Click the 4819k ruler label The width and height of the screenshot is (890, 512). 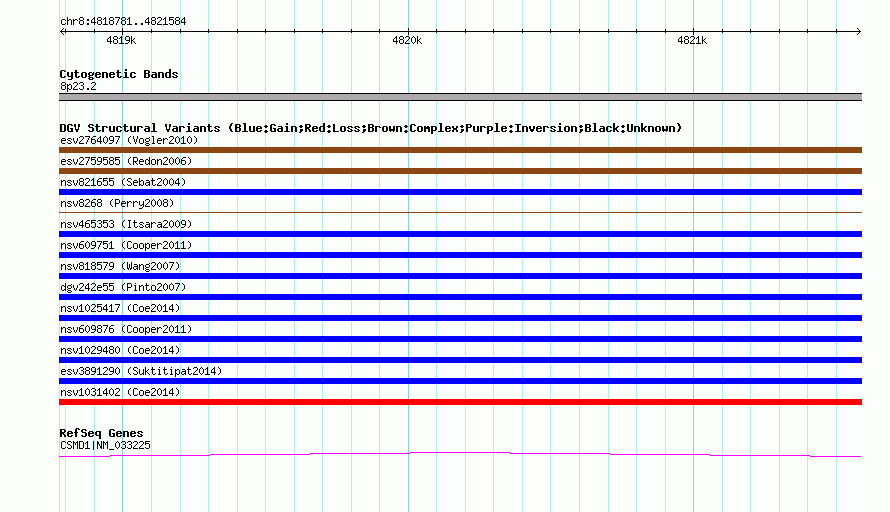click(121, 40)
